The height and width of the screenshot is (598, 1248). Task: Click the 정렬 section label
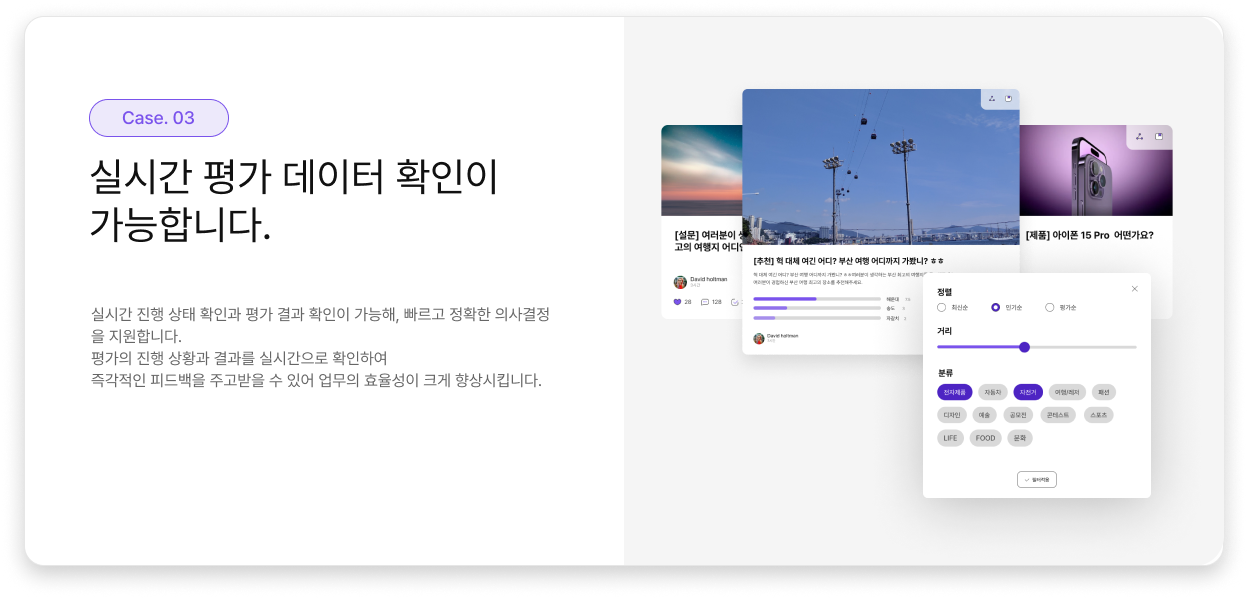(x=944, y=292)
